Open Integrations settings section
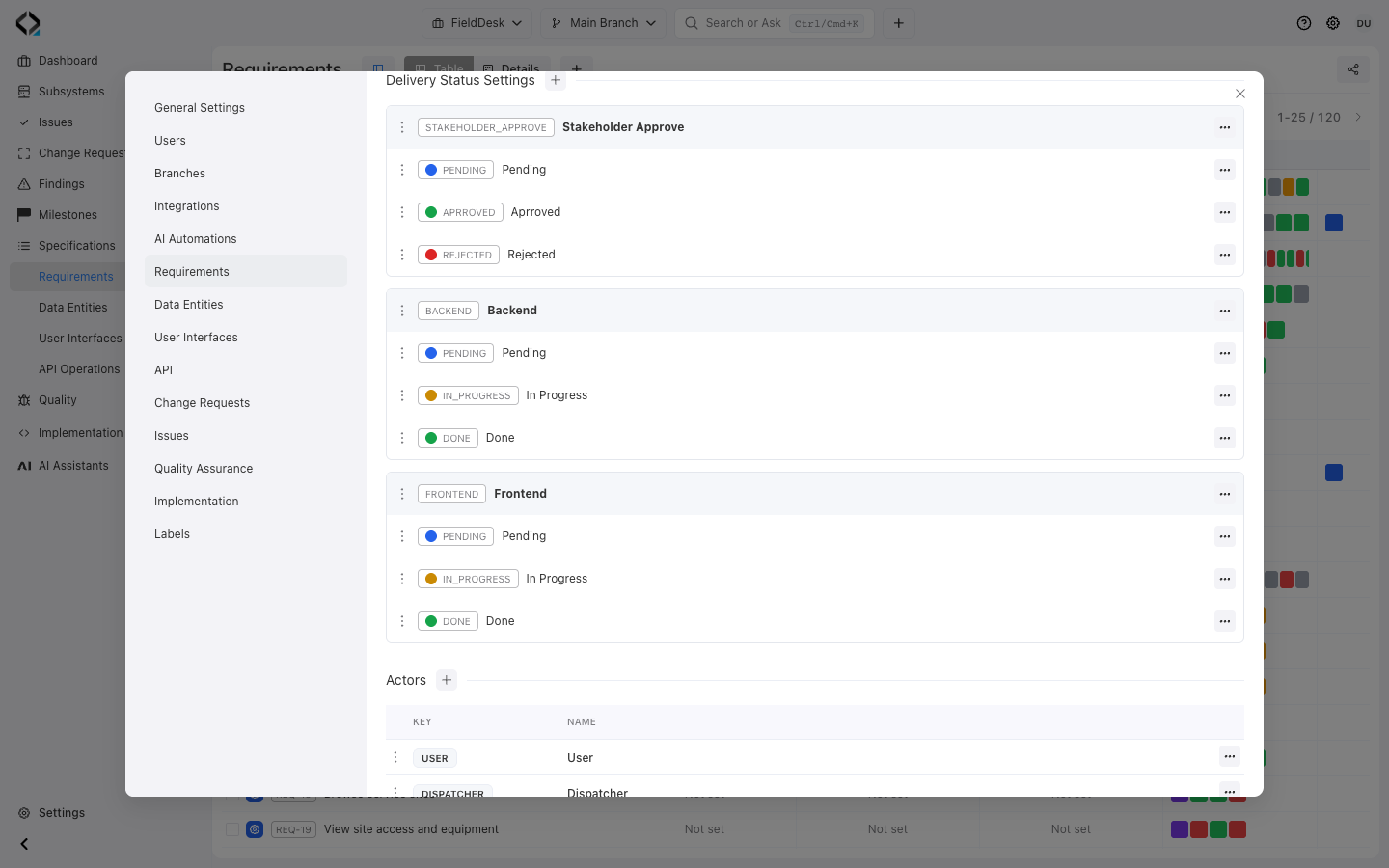Viewport: 1389px width, 868px height. coord(246,206)
